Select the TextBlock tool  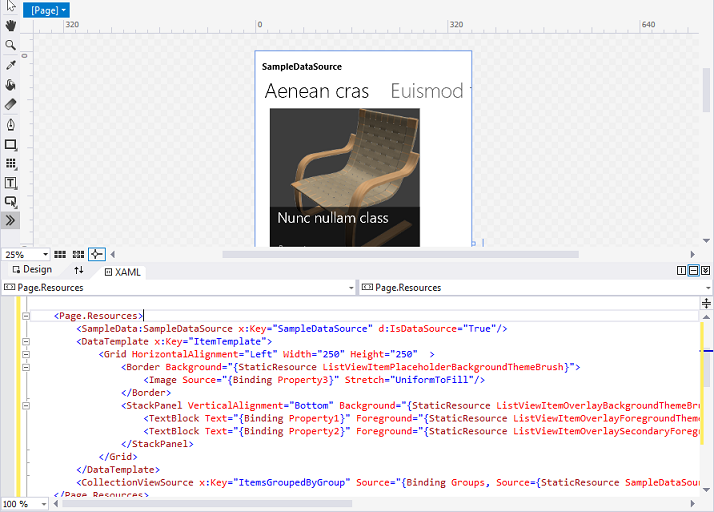10,183
